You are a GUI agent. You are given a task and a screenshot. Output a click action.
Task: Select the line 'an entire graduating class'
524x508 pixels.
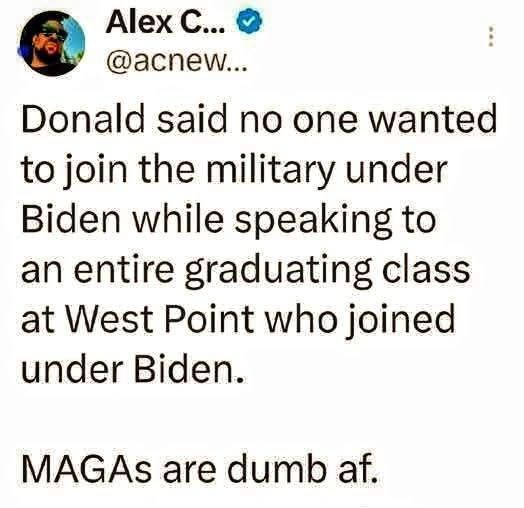(246, 270)
